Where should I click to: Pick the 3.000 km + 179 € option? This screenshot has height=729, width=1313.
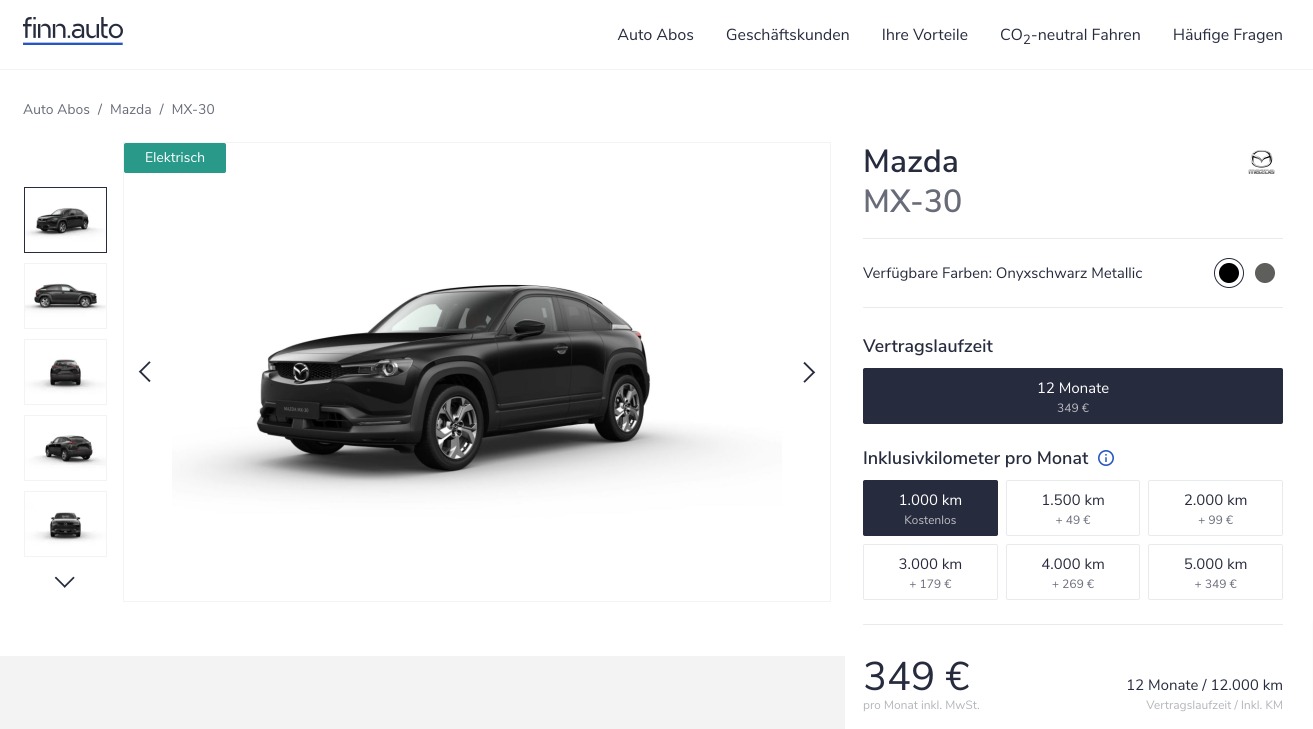(930, 572)
